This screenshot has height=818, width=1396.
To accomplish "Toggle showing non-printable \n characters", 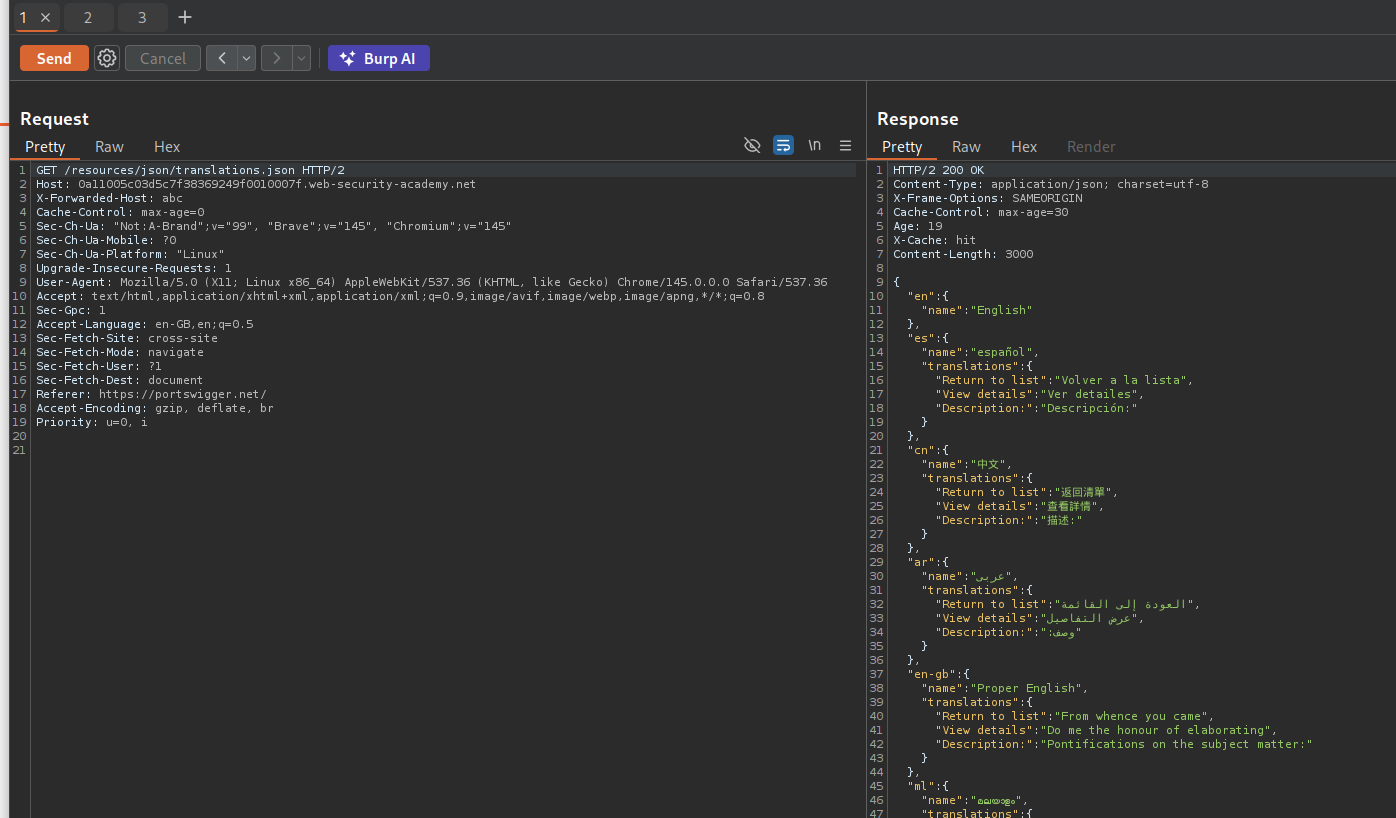I will pyautogui.click(x=815, y=146).
